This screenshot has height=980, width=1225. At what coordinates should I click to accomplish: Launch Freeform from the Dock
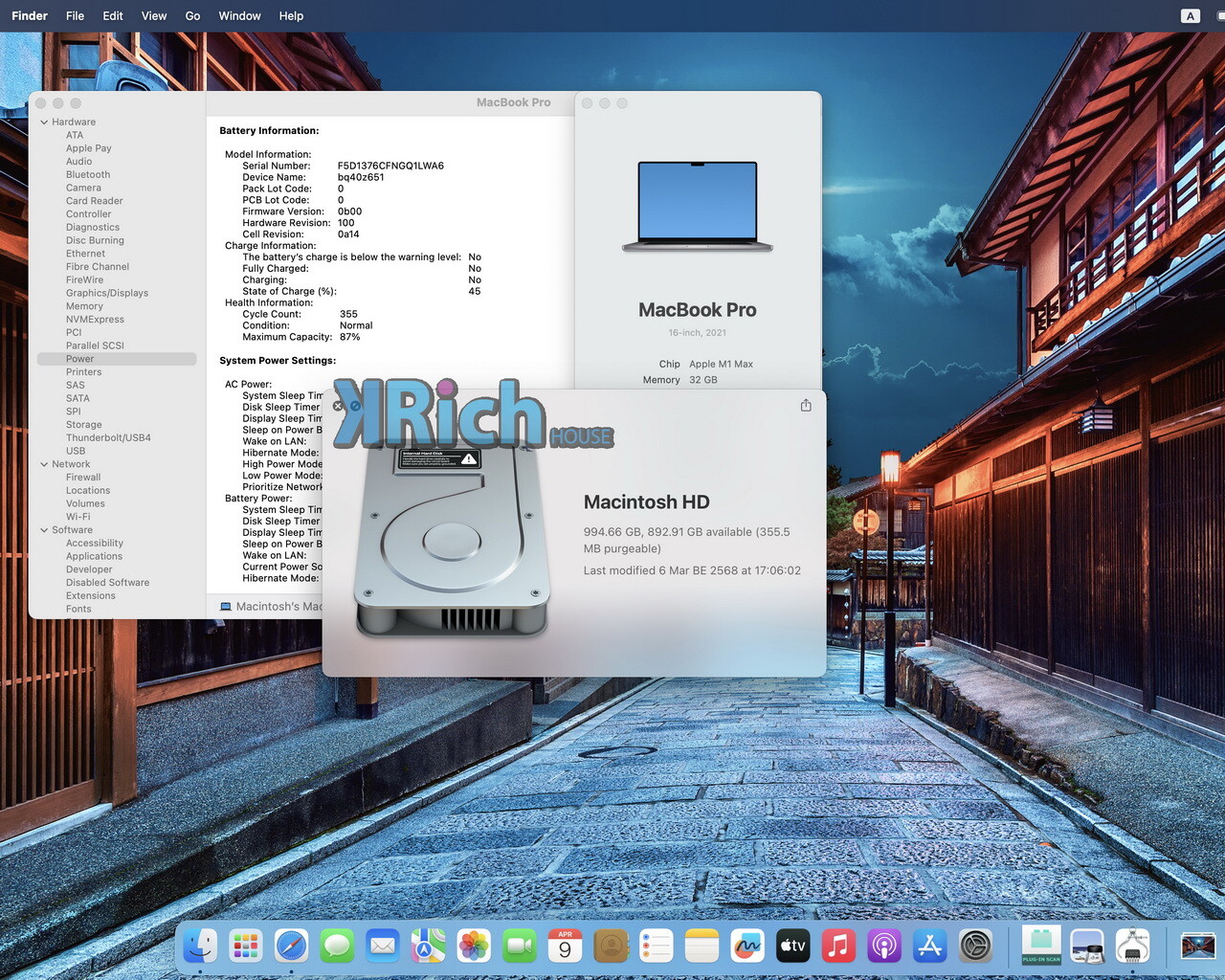click(x=747, y=947)
